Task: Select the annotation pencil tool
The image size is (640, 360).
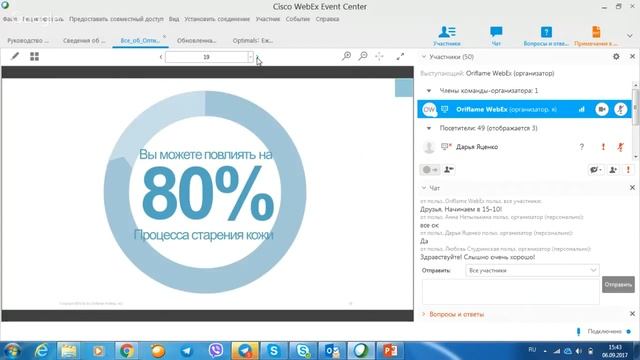Action: coord(15,56)
